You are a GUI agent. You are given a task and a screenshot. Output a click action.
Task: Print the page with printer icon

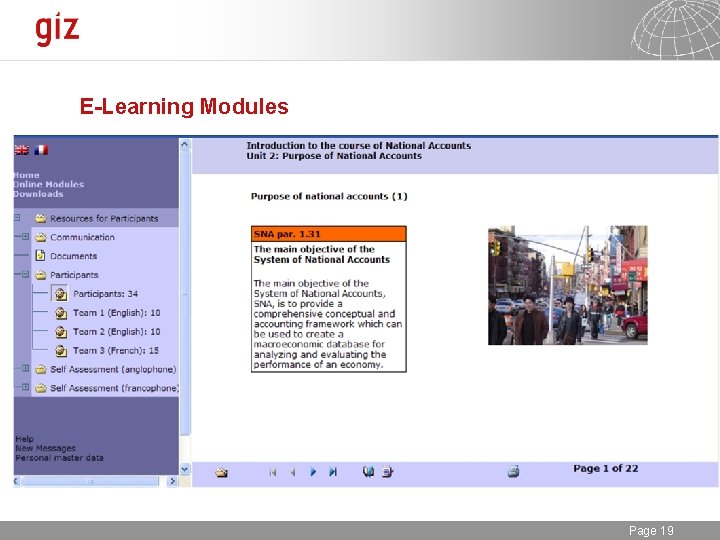[513, 472]
